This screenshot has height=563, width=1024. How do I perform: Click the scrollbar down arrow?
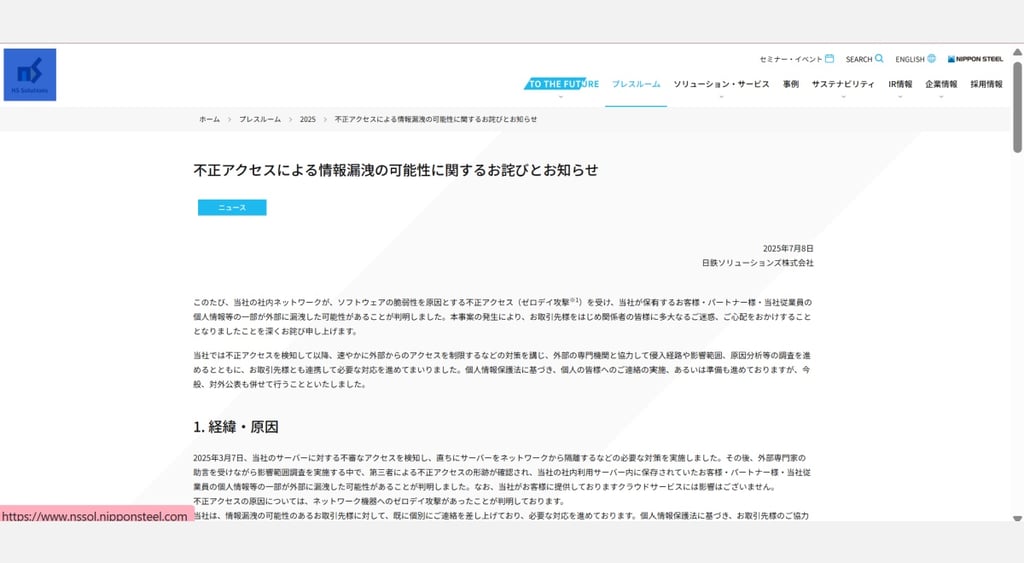pos(1017,518)
